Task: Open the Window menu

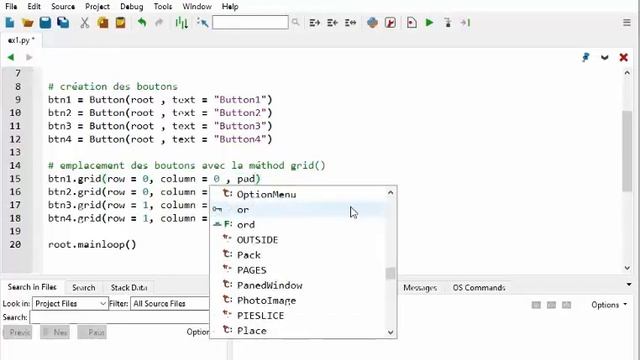Action: click(x=197, y=7)
